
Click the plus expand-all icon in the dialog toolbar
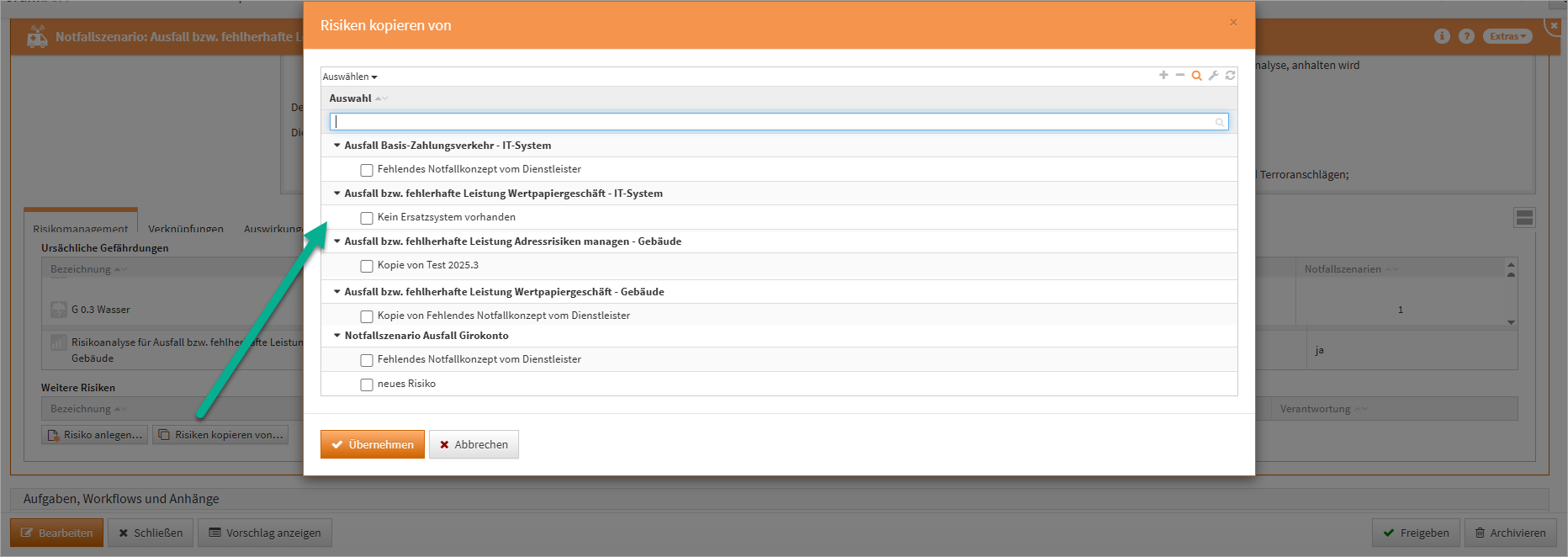click(x=1163, y=76)
